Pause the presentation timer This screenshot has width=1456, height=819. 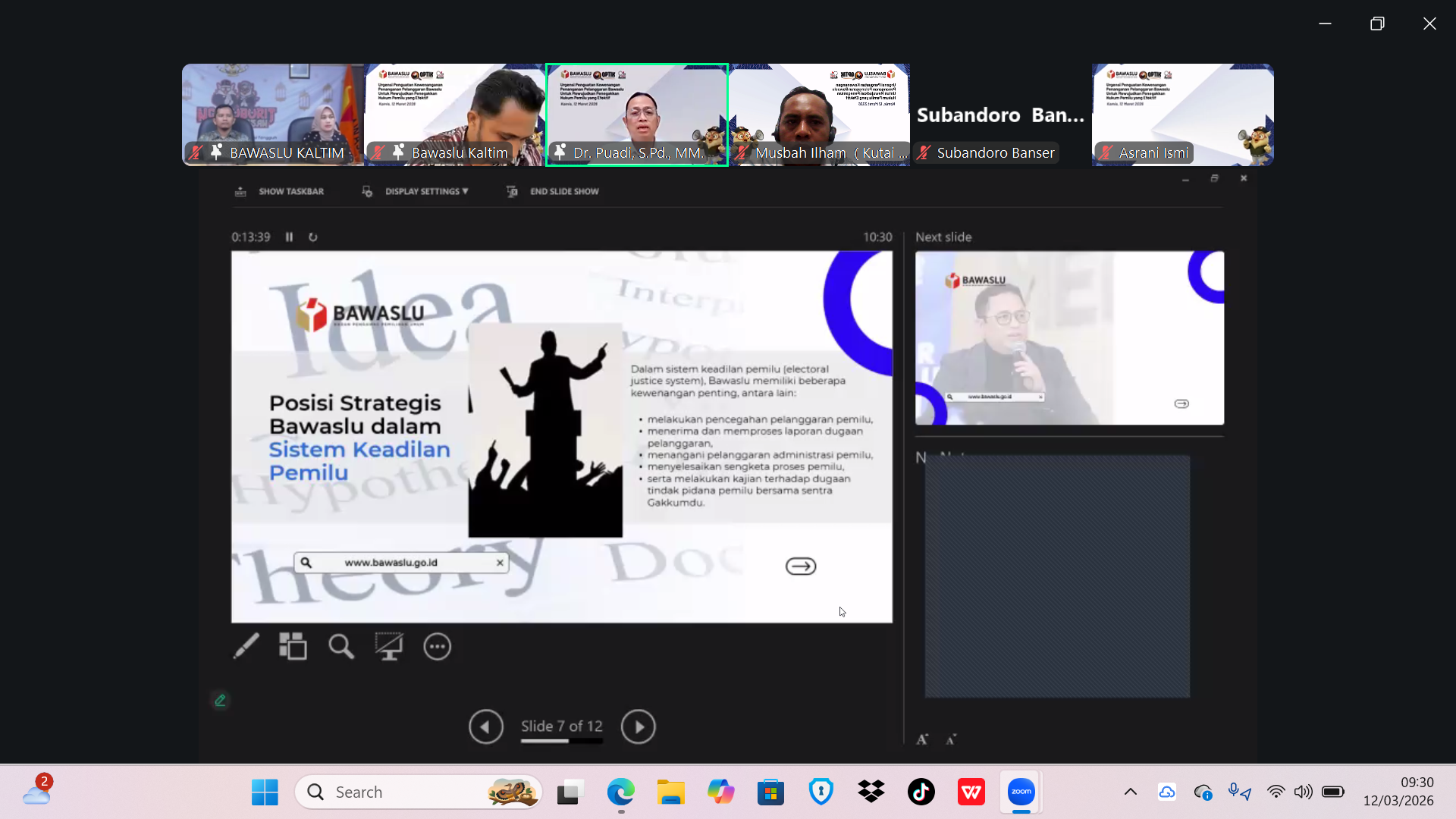point(289,237)
